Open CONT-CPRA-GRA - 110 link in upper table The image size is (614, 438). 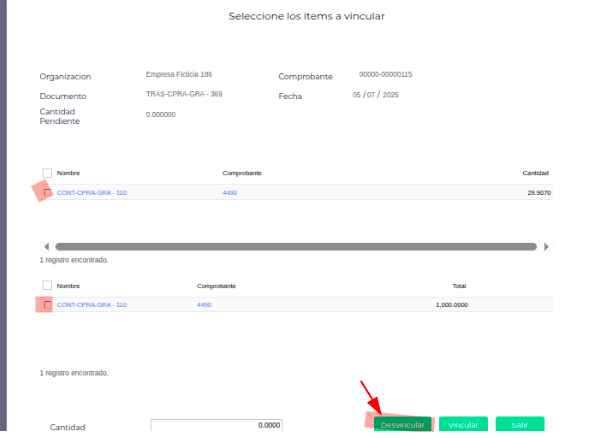click(91, 192)
